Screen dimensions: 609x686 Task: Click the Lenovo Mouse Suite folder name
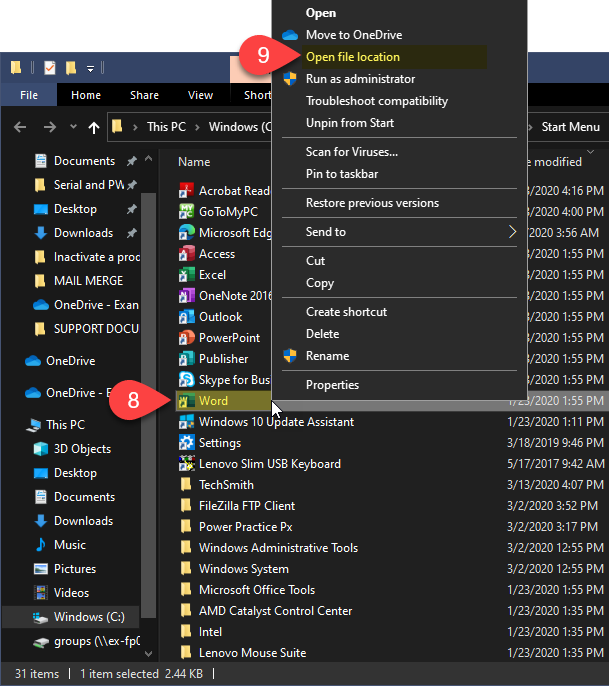pyautogui.click(x=252, y=653)
